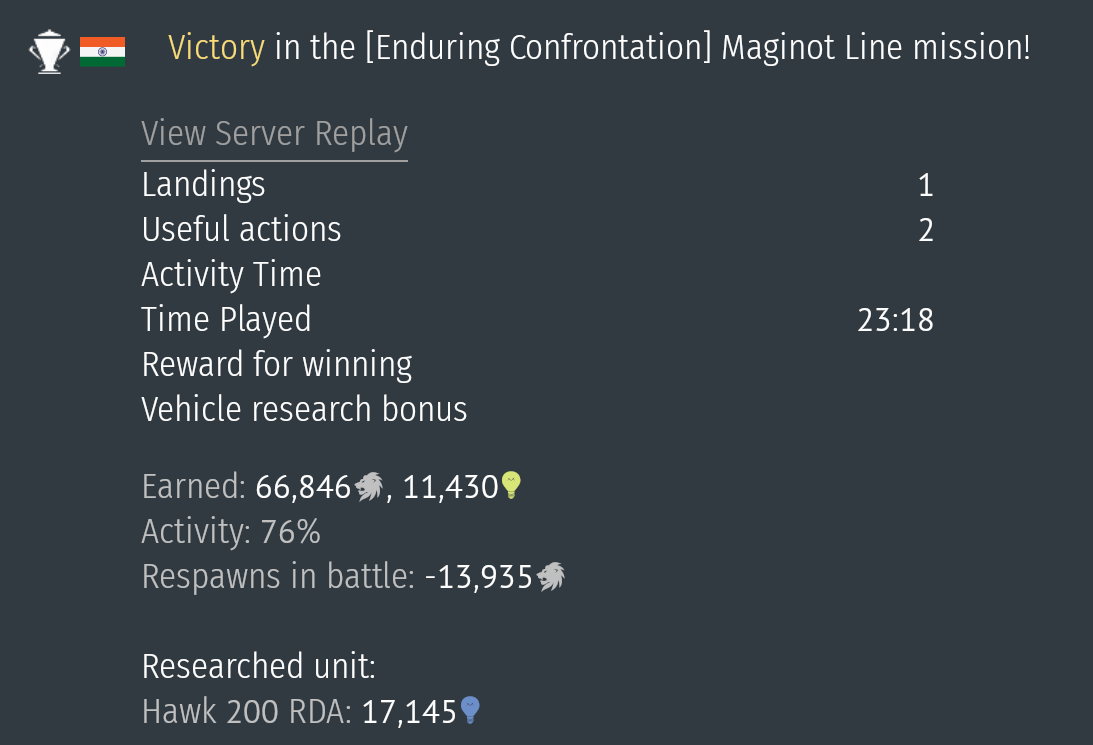Click the Vehicle research bonus row
Image resolution: width=1093 pixels, height=745 pixels.
(304, 410)
